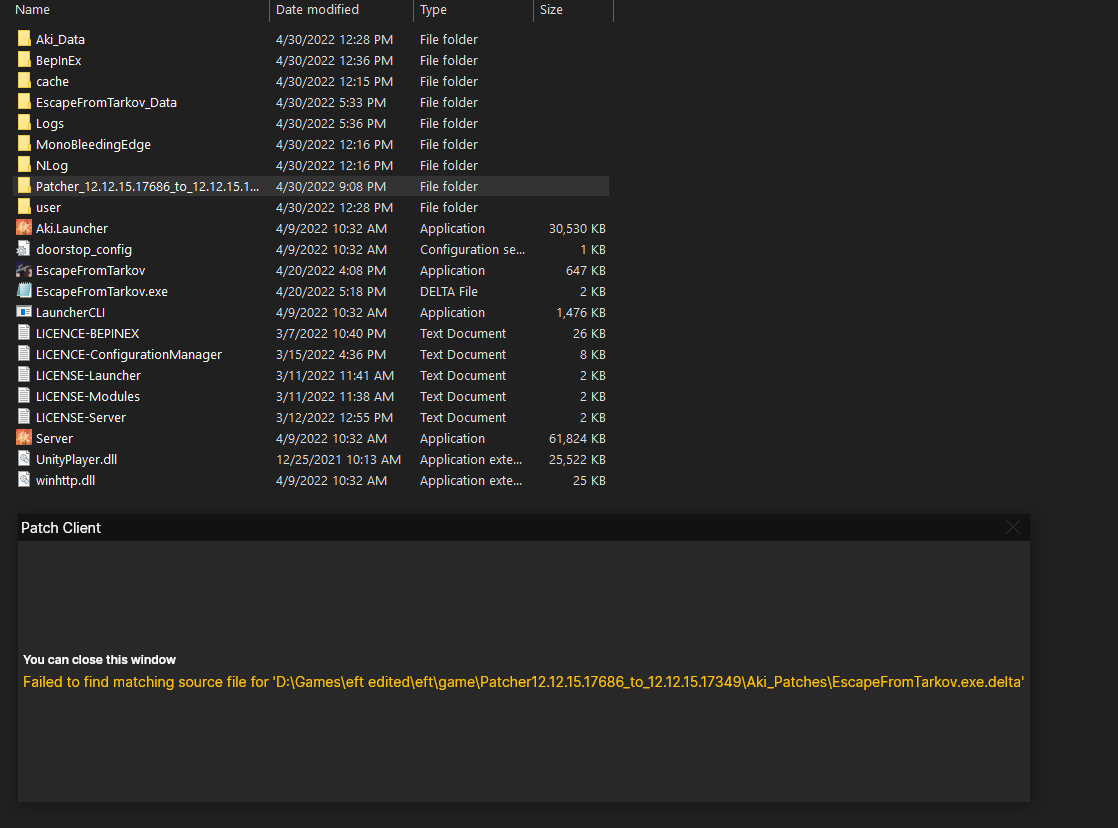This screenshot has width=1118, height=828.
Task: Sort files by the Name column header
Action: (33, 9)
